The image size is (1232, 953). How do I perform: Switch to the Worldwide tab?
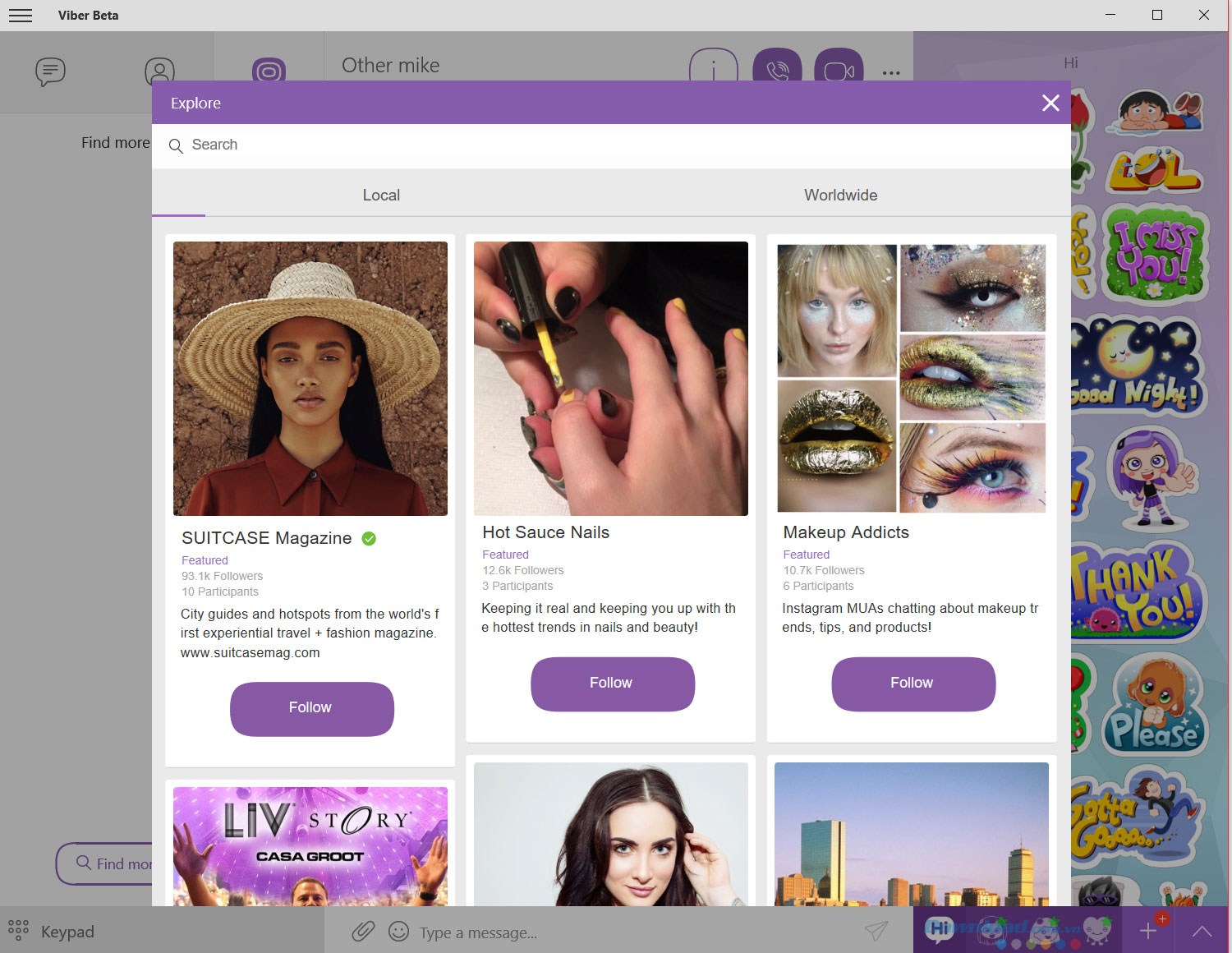tap(840, 196)
